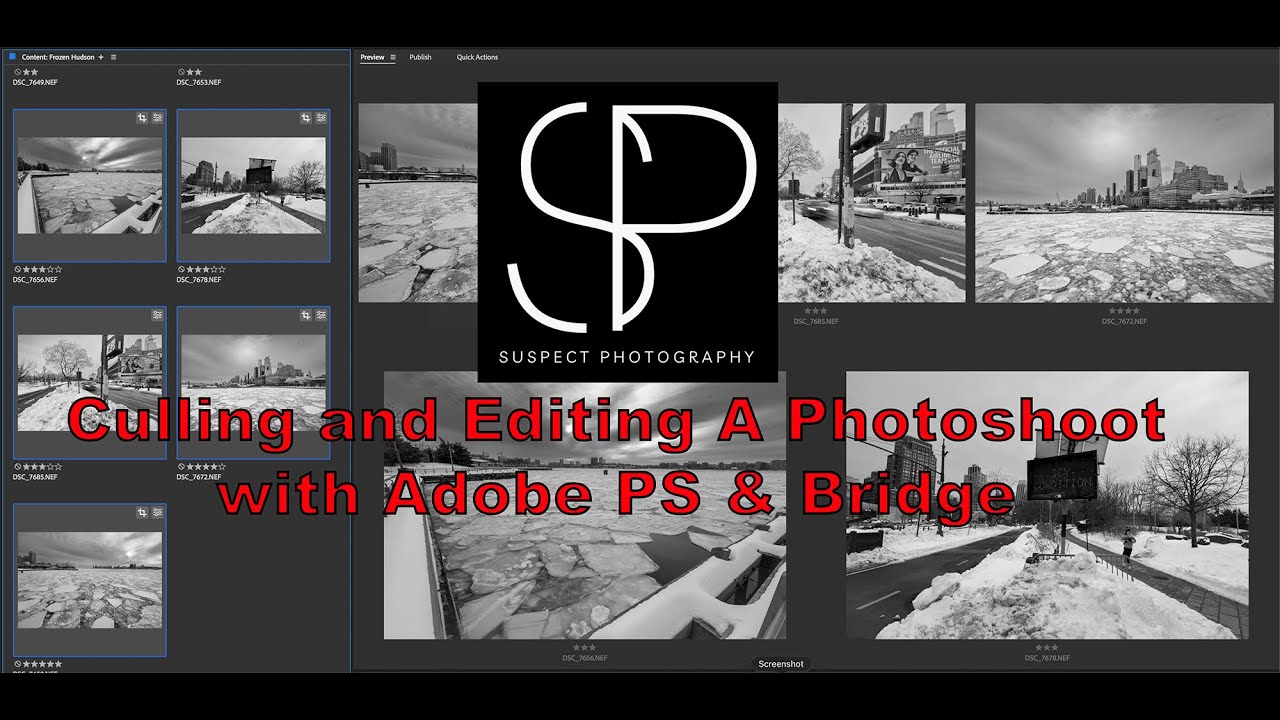Click the reject icon beside the five-star rating

pos(16,664)
